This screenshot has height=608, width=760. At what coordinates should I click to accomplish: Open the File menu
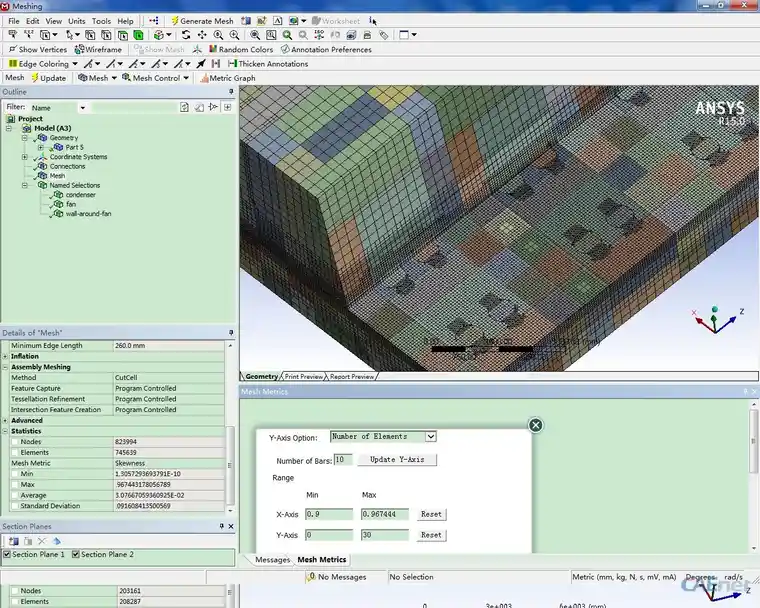14,21
